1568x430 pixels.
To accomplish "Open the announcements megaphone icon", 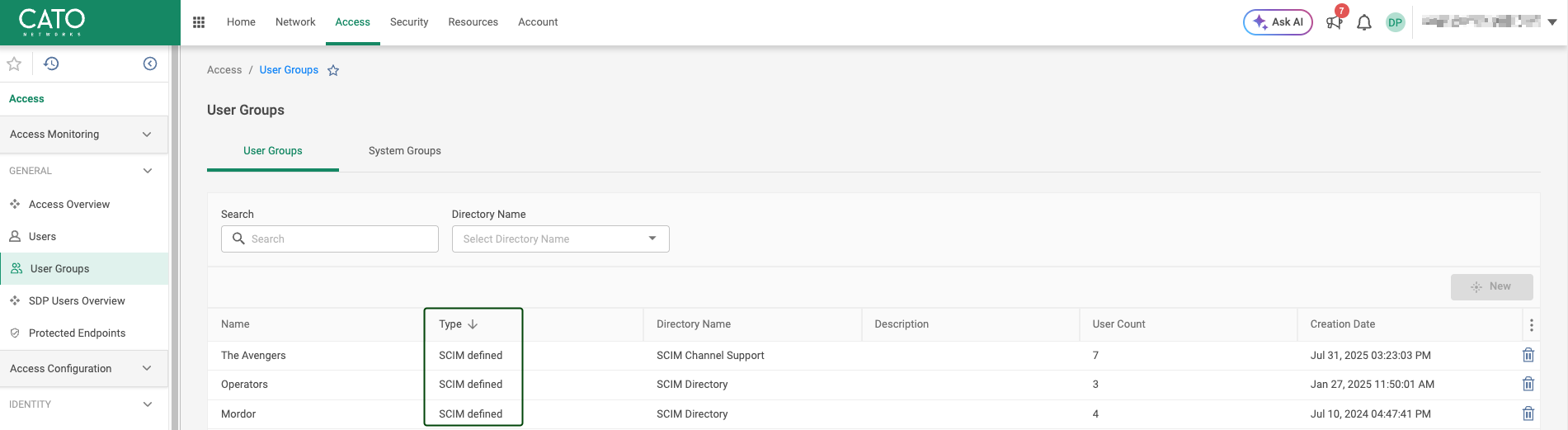I will pos(1333,23).
